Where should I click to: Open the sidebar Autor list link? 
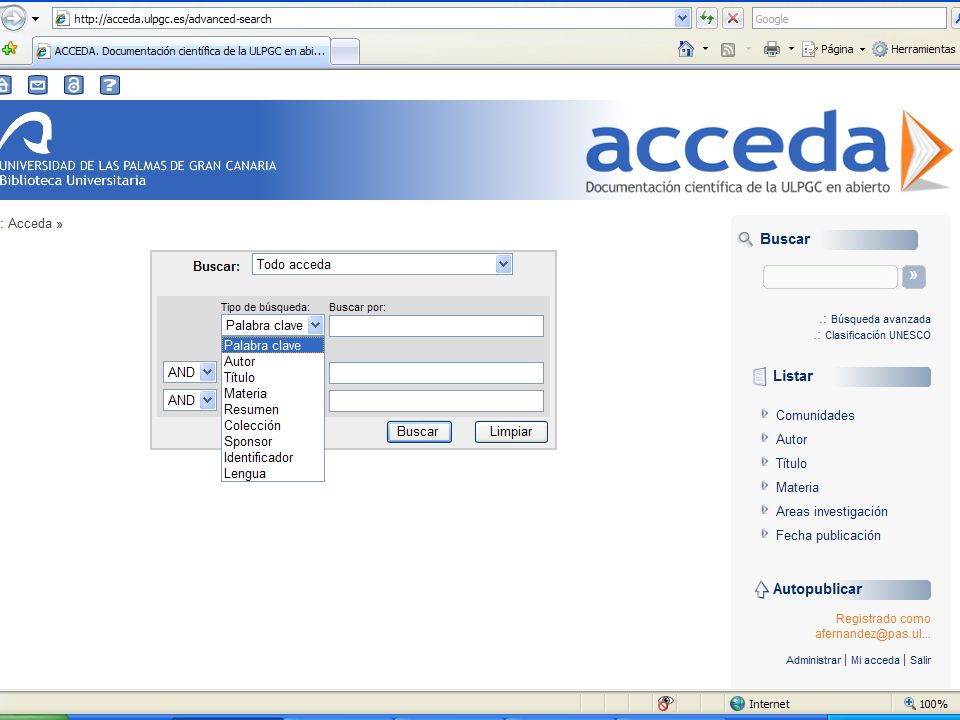(x=791, y=439)
